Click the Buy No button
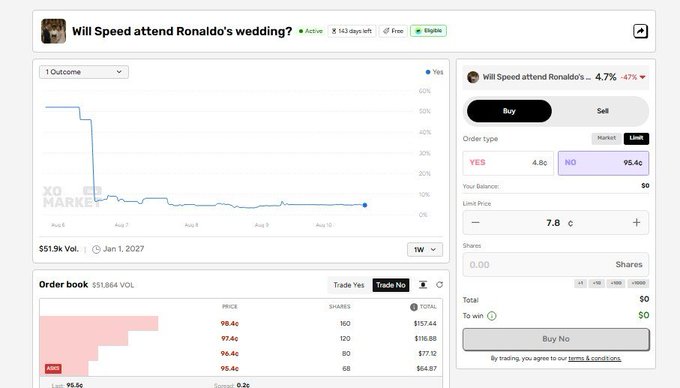The width and height of the screenshot is (680, 388). pos(556,339)
